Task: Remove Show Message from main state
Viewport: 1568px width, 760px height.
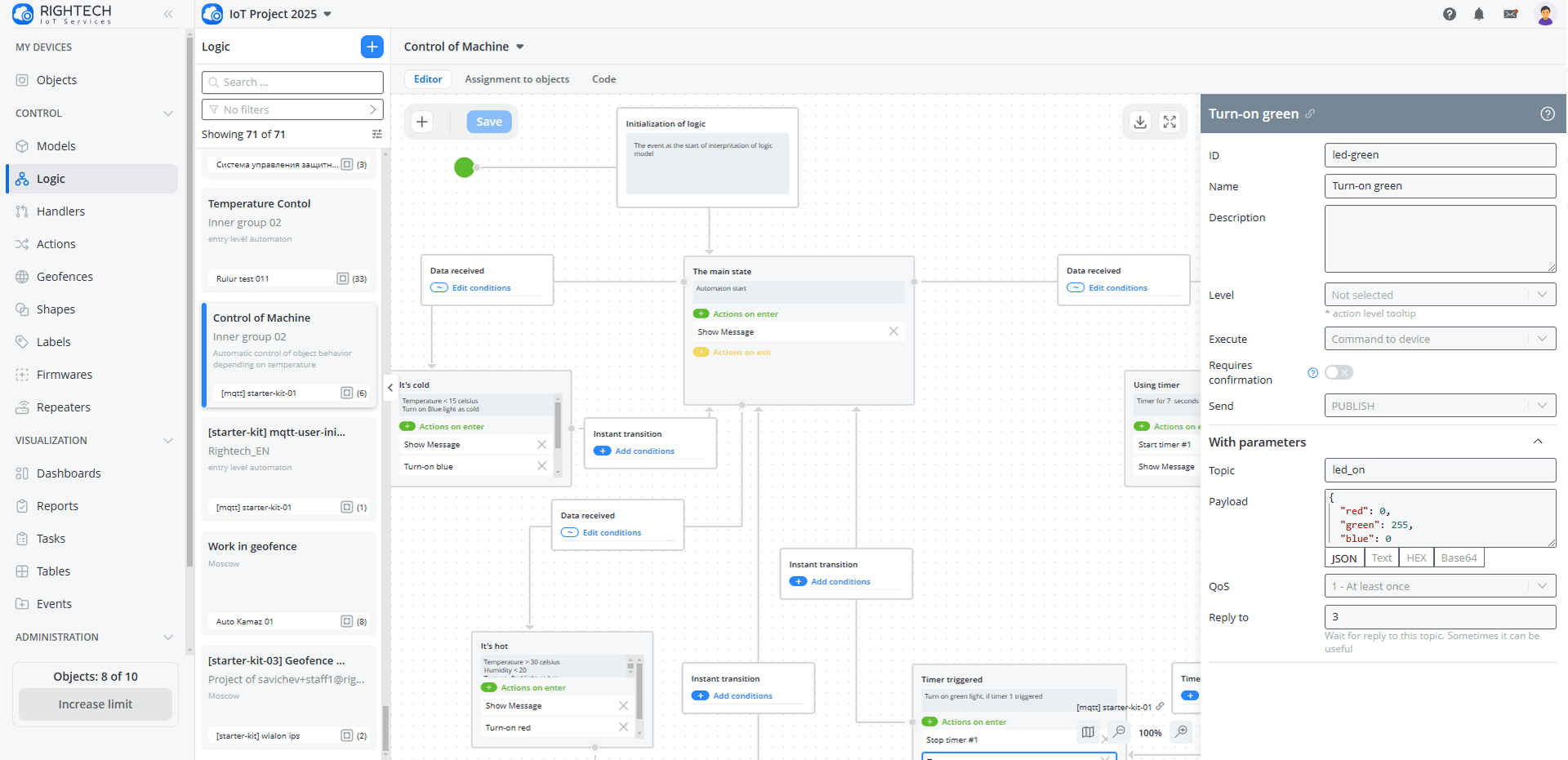Action: point(893,331)
